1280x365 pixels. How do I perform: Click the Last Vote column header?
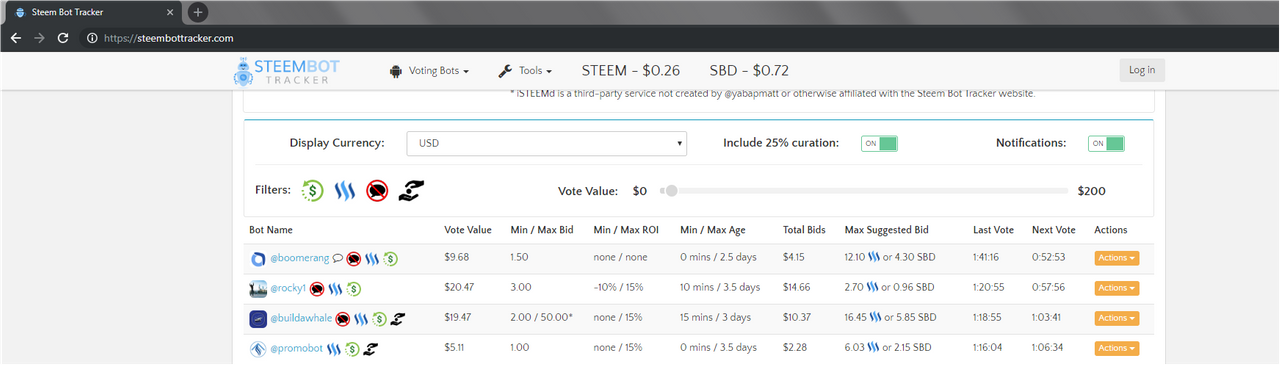pyautogui.click(x=994, y=230)
